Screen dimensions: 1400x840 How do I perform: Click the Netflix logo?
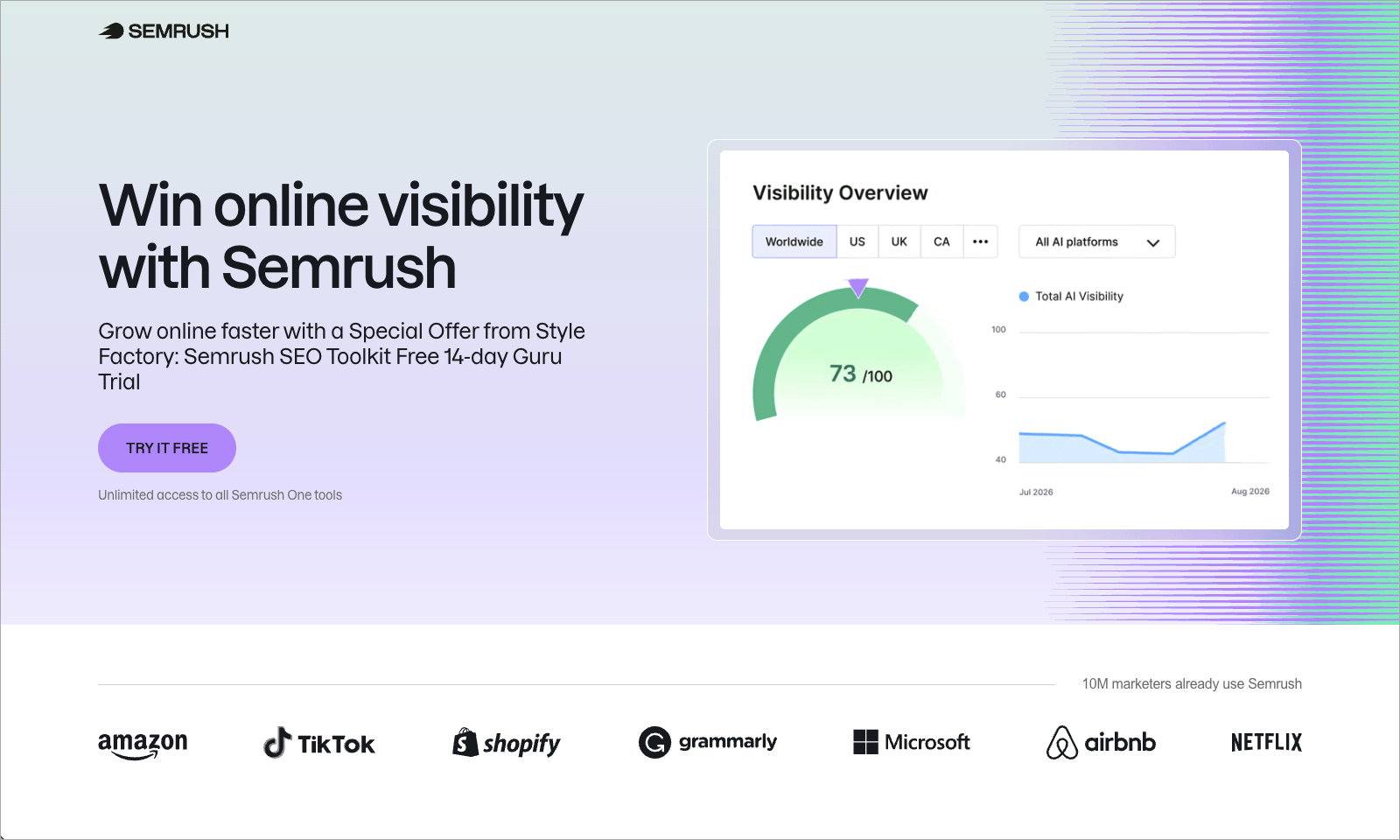click(1266, 742)
